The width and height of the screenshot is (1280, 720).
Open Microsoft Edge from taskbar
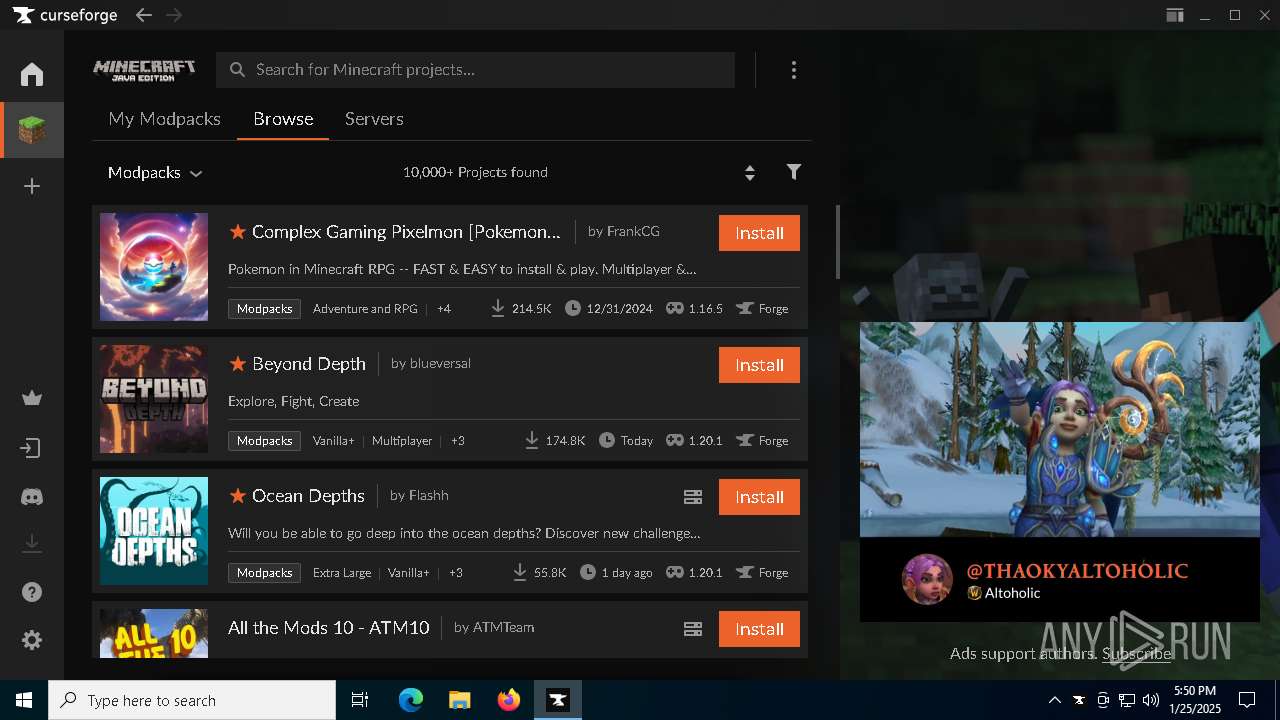(x=411, y=700)
